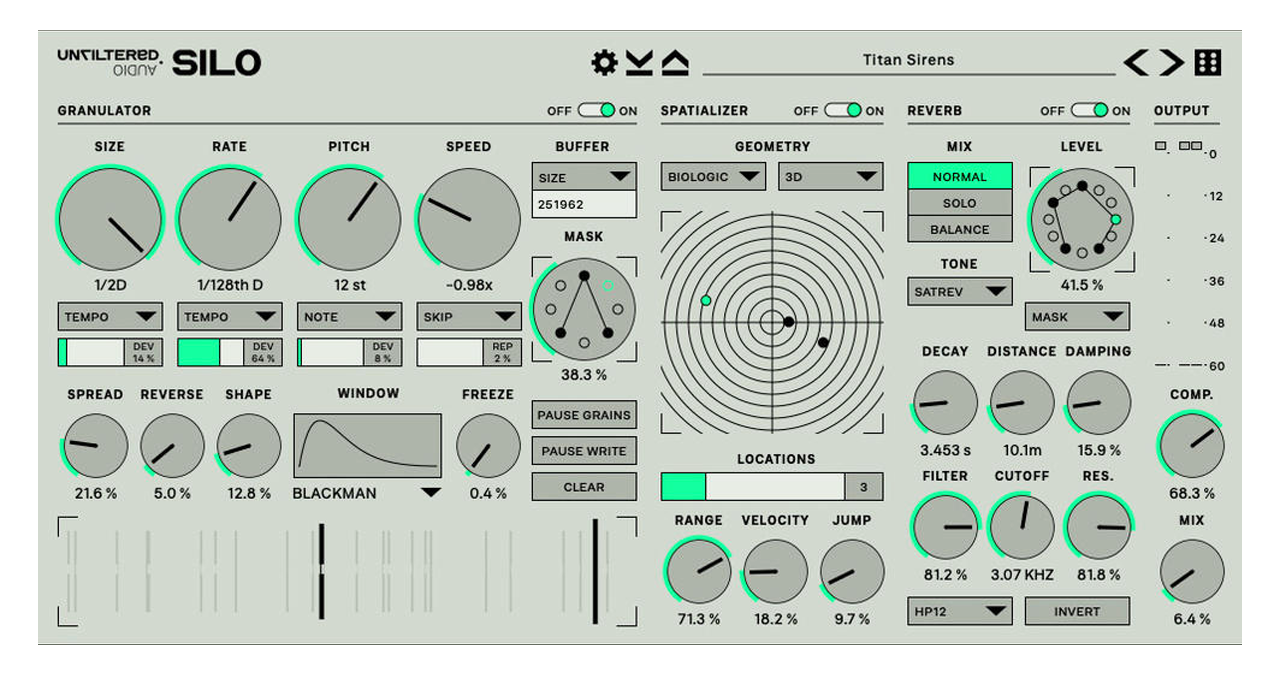Click the reverb RES. knob
This screenshot has width=1280, height=675.
pos(1098,527)
